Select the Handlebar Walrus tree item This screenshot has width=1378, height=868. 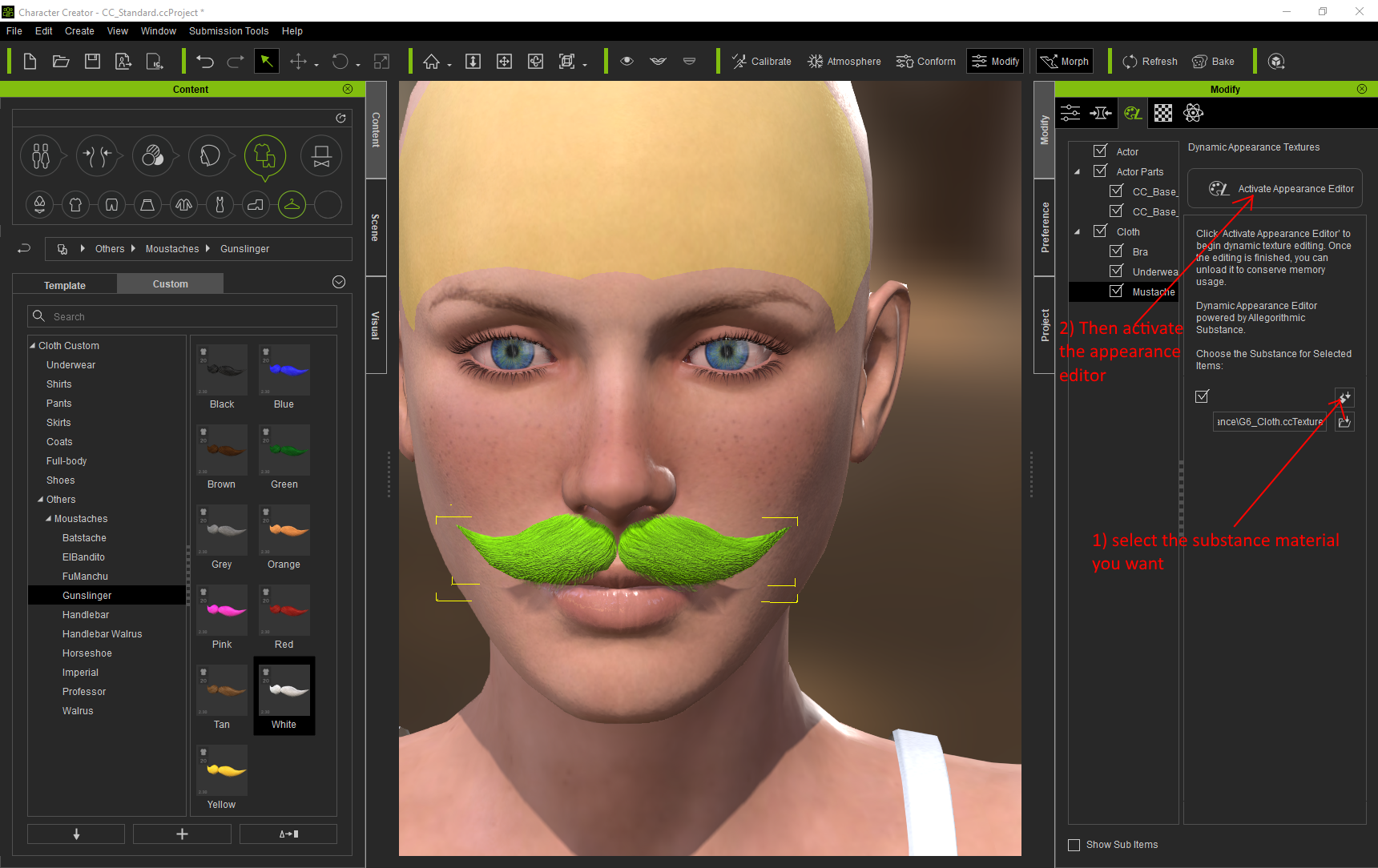pos(103,634)
